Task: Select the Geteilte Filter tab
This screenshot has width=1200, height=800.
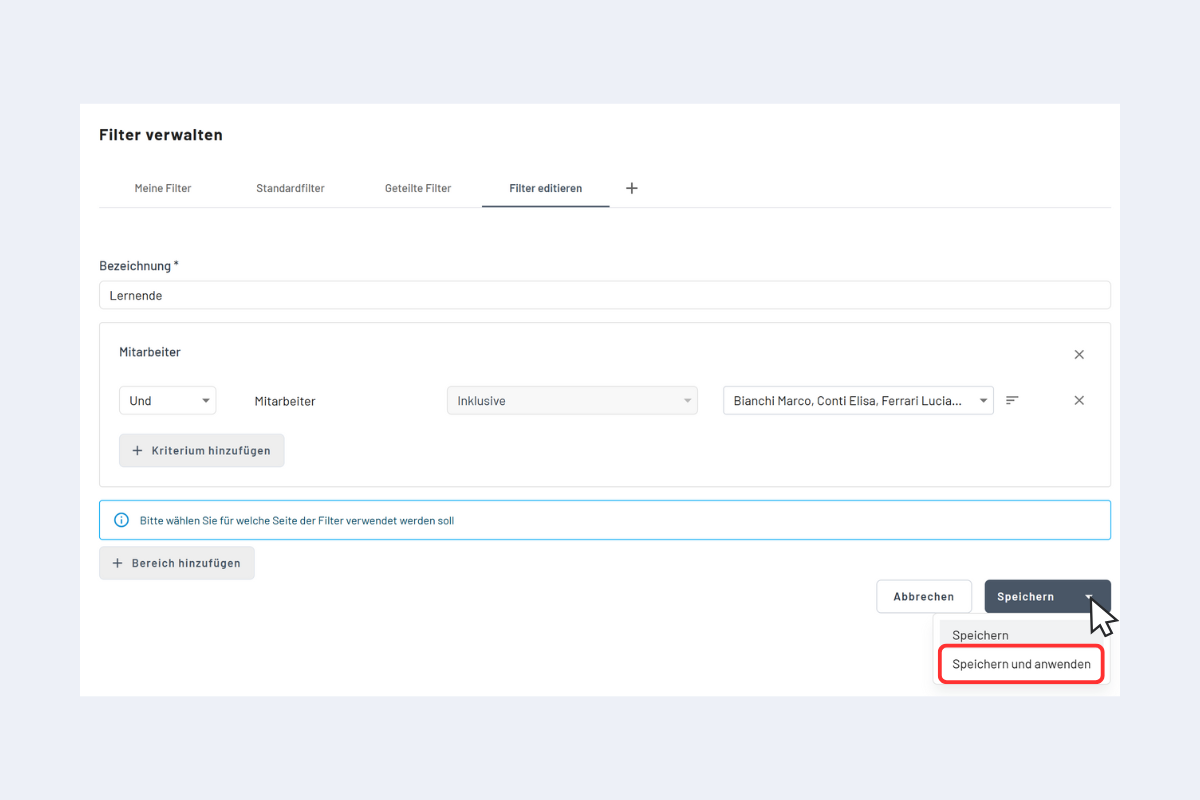Action: click(x=417, y=187)
